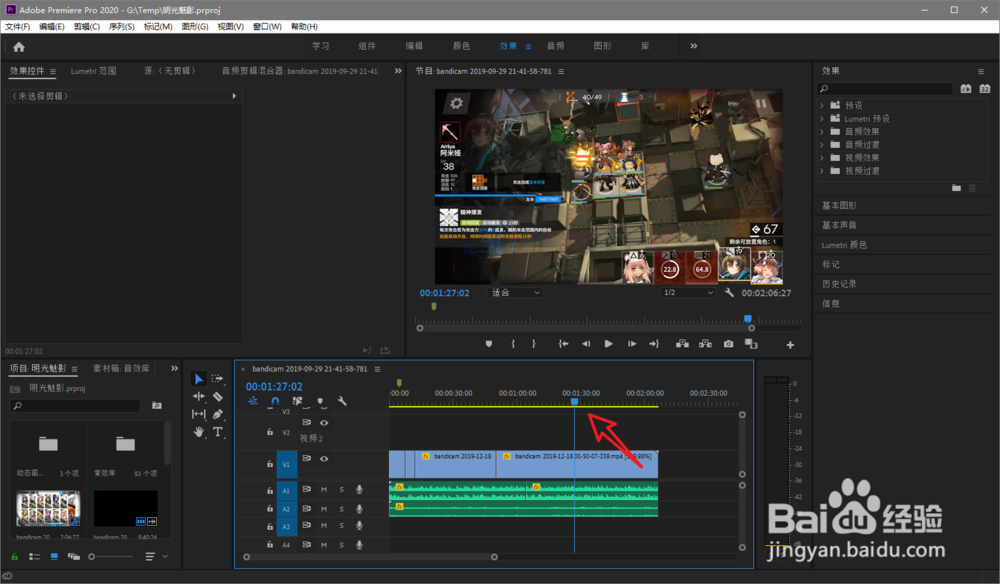
Task: Hide V1 track output with eye icon
Action: coord(324,458)
